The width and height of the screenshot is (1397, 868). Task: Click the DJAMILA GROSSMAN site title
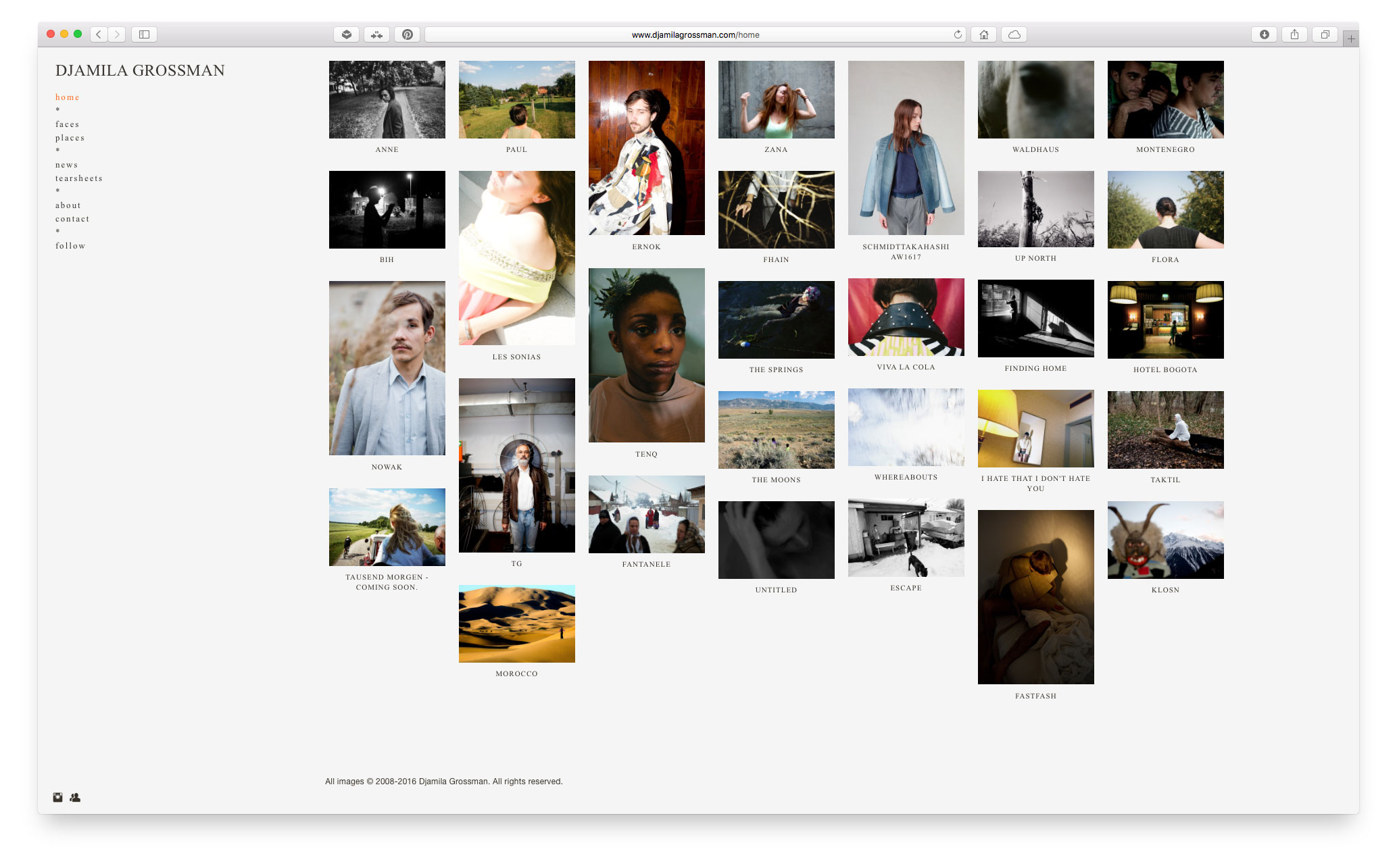(140, 70)
